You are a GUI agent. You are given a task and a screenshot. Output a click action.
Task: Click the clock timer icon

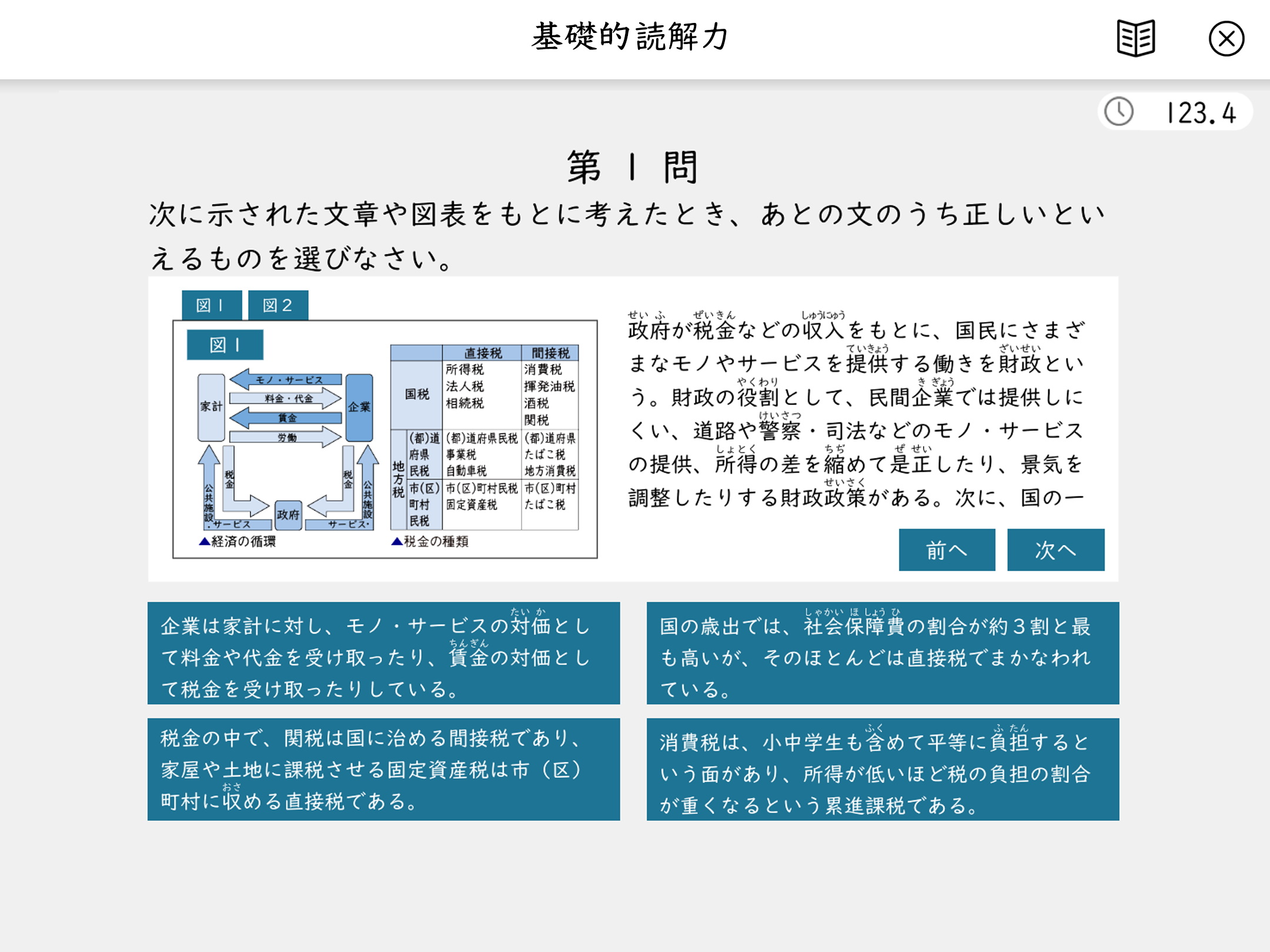(x=1118, y=112)
